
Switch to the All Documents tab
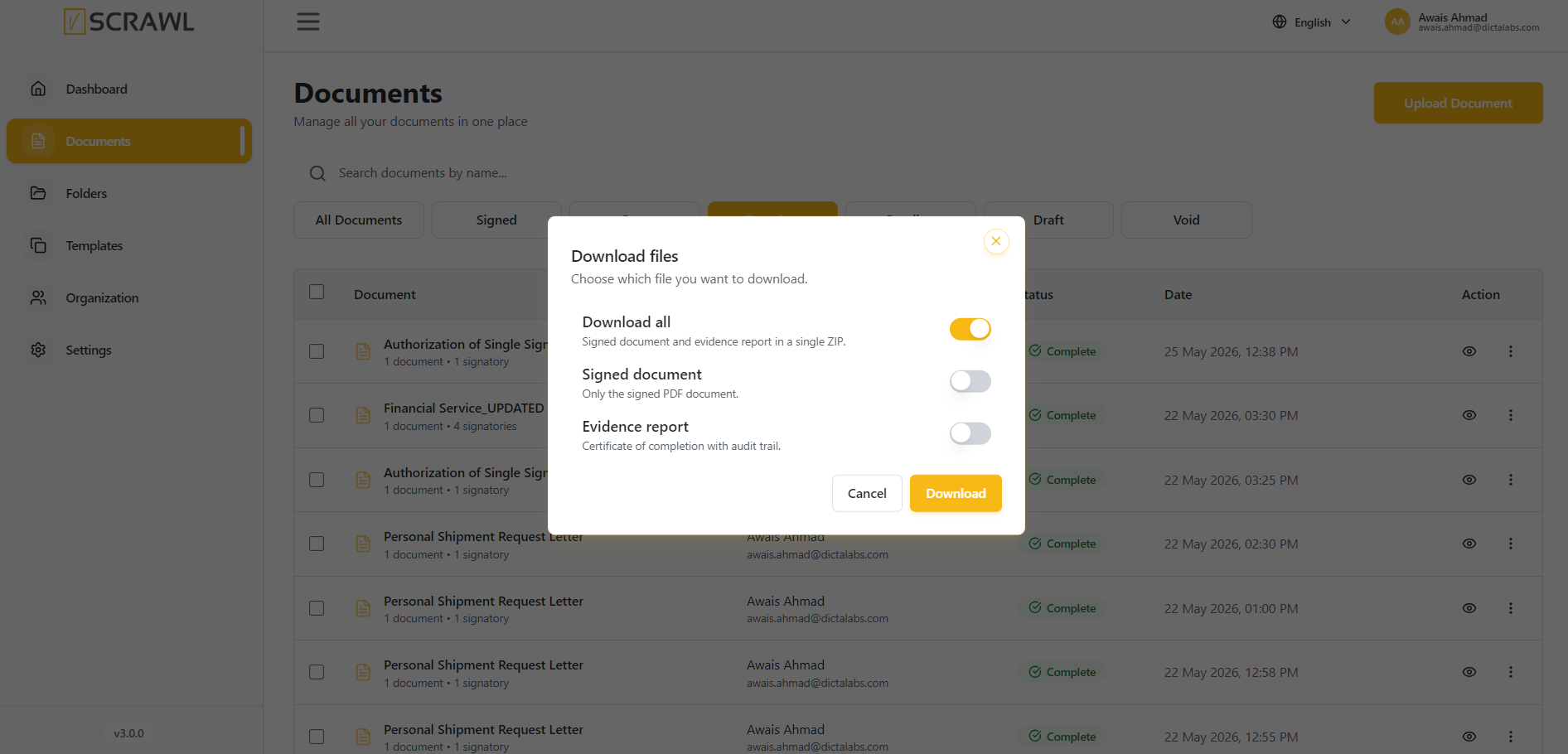[x=359, y=220]
